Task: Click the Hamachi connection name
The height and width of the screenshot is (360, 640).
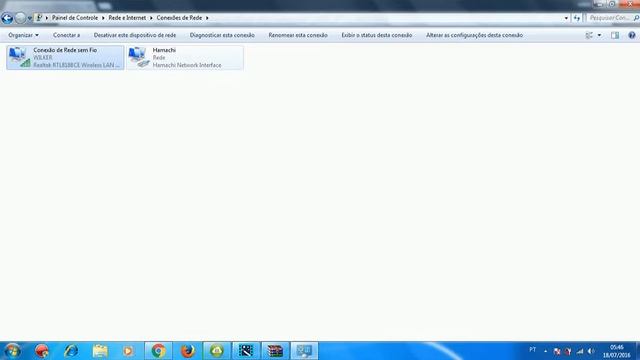Action: (164, 50)
